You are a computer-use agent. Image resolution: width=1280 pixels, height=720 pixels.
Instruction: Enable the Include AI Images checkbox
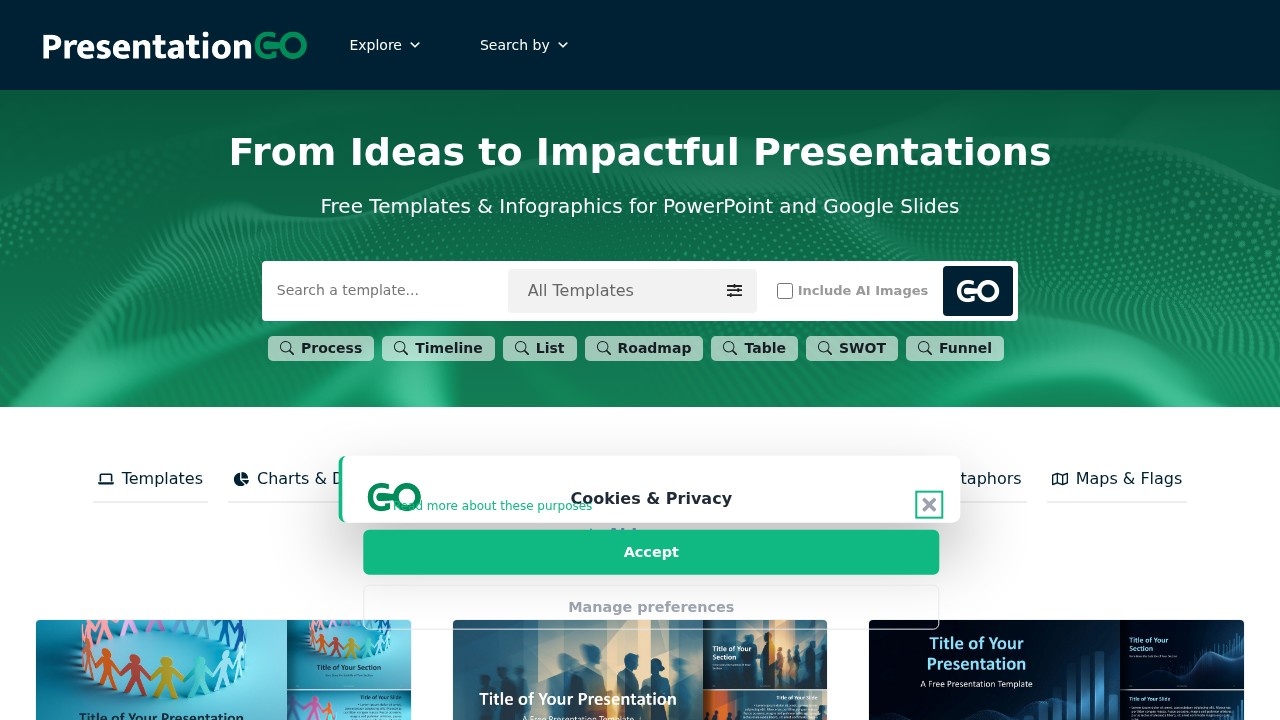[x=785, y=290]
